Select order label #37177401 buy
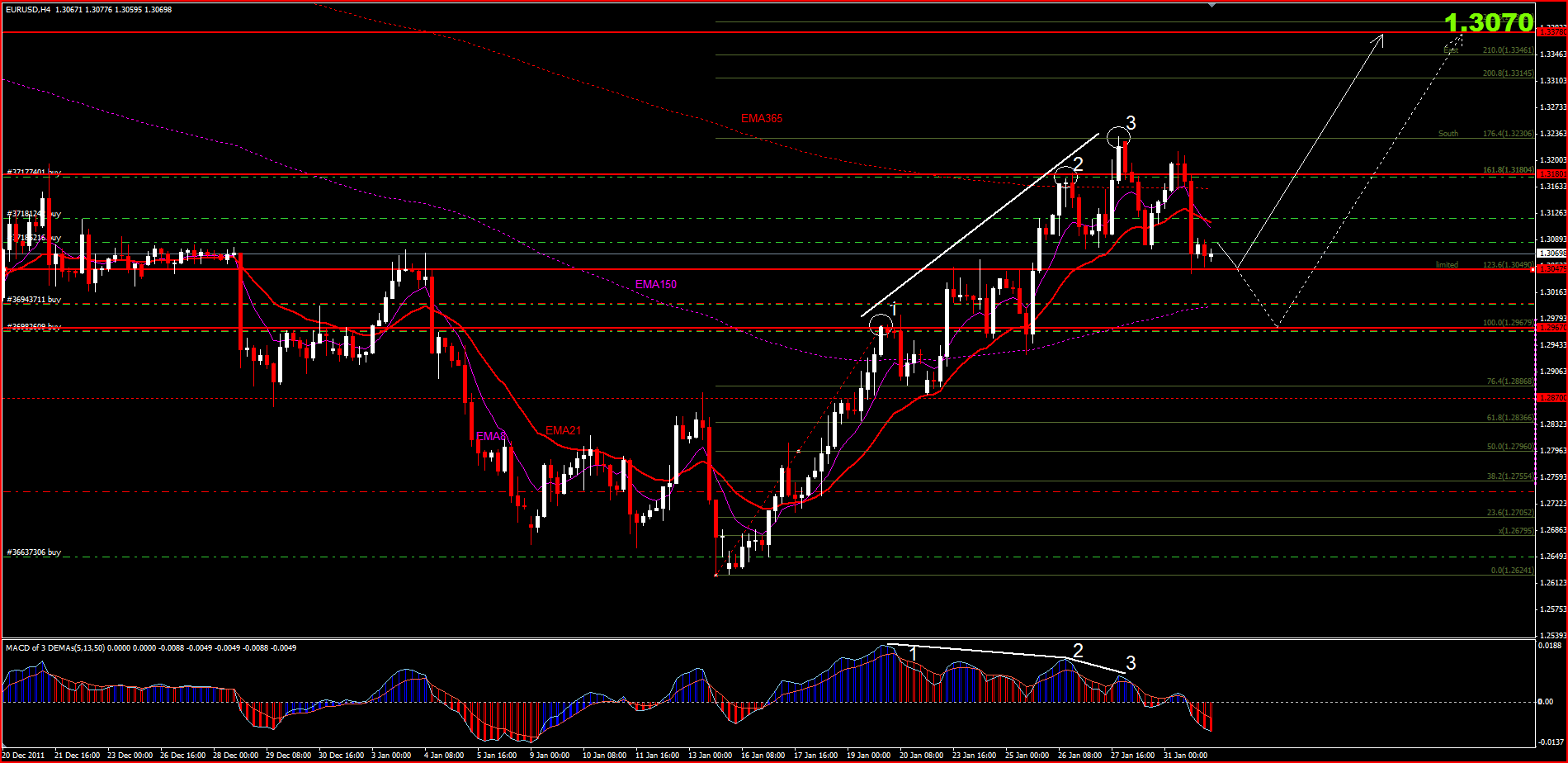This screenshot has width=1568, height=763. click(34, 173)
